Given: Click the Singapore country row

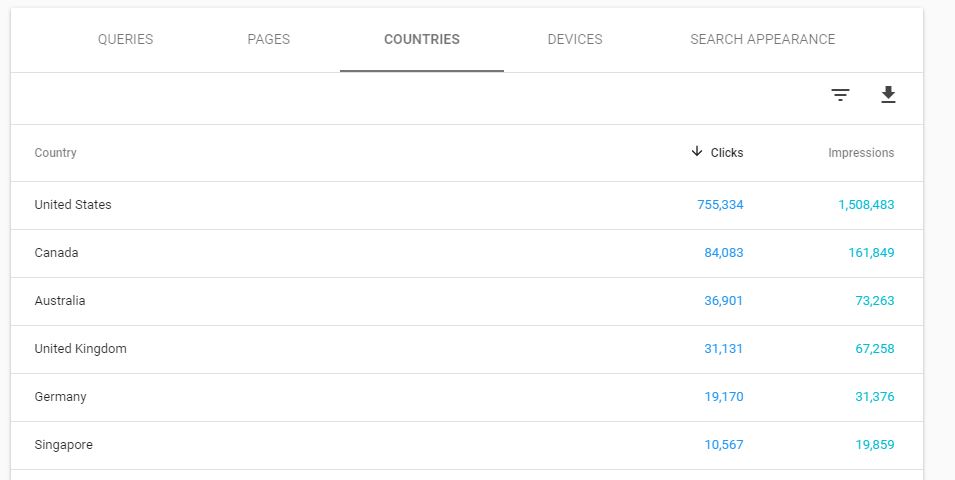Looking at the screenshot, I should point(63,445).
